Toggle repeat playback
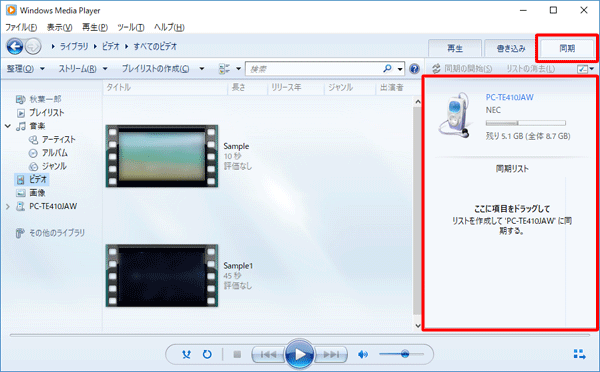 coord(207,354)
